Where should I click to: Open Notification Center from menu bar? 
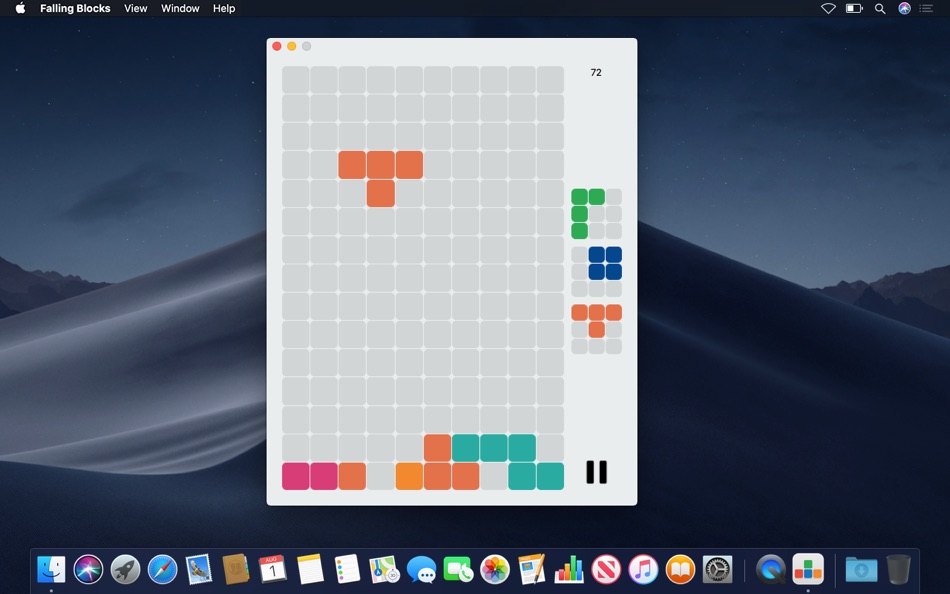tap(926, 8)
